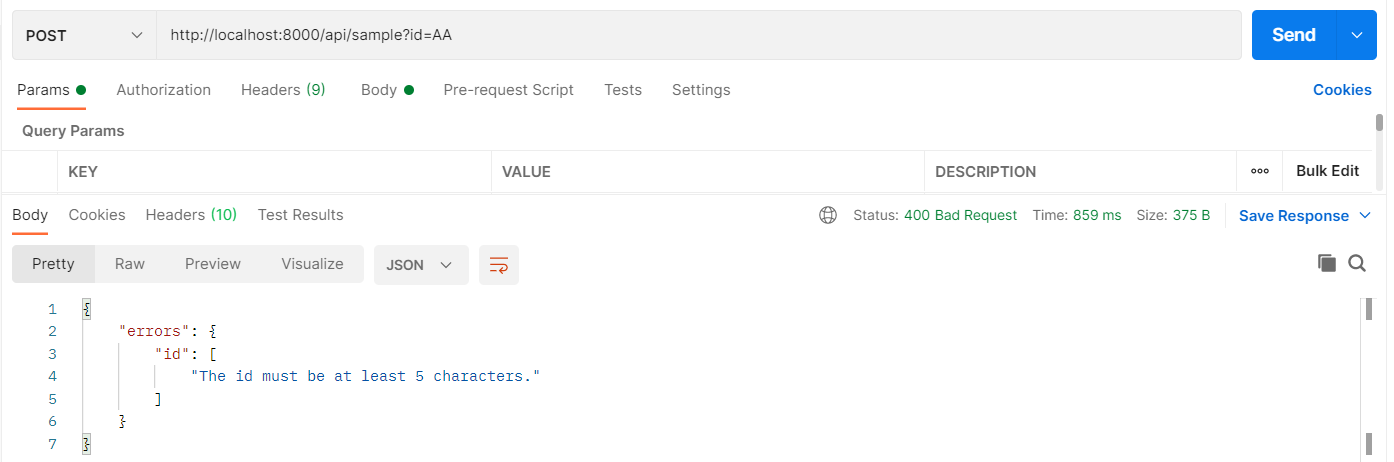Image resolution: width=1394 pixels, height=462 pixels.
Task: Click the request URL input field
Action: (698, 35)
